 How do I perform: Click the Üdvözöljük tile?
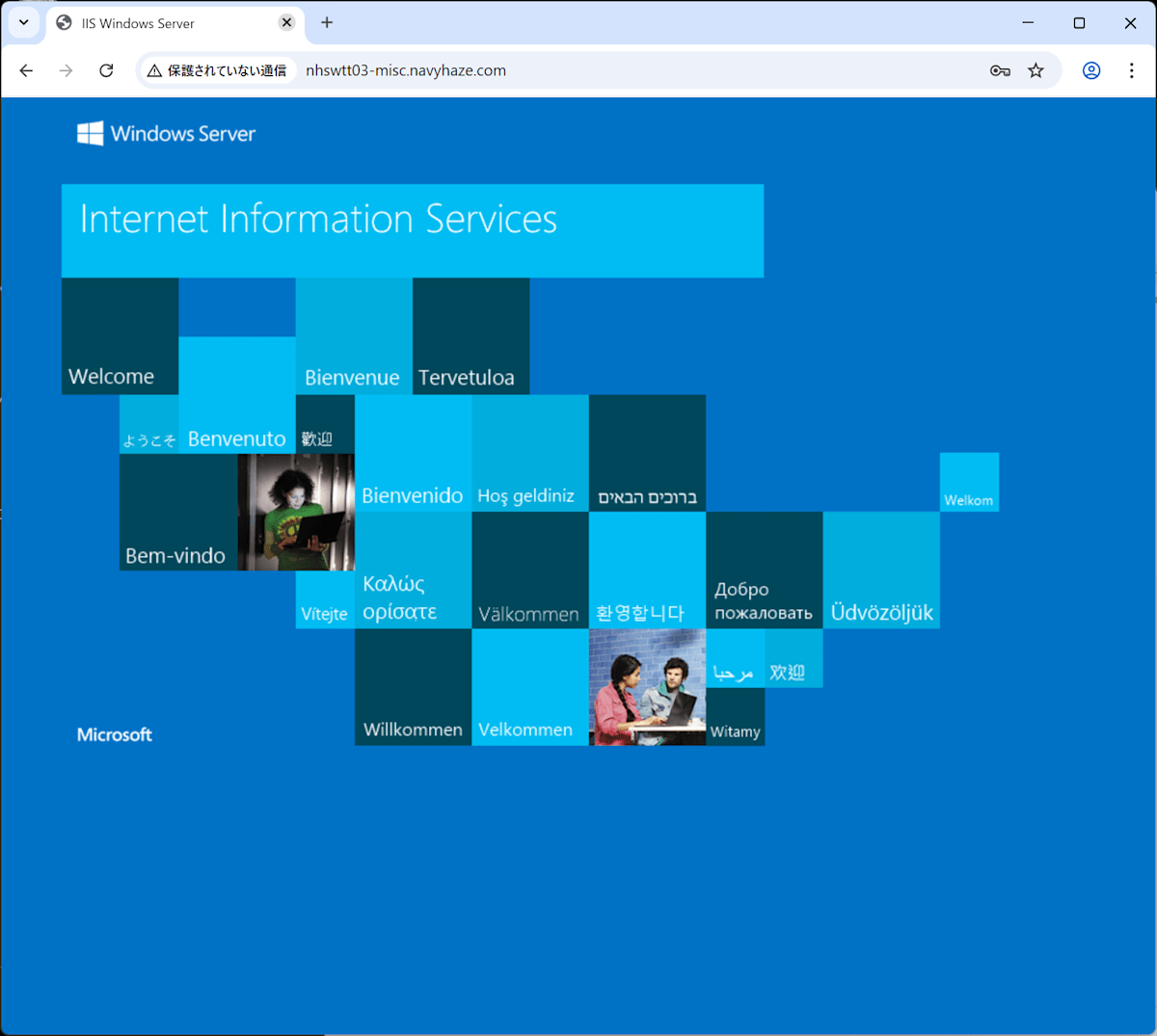pyautogui.click(x=881, y=571)
